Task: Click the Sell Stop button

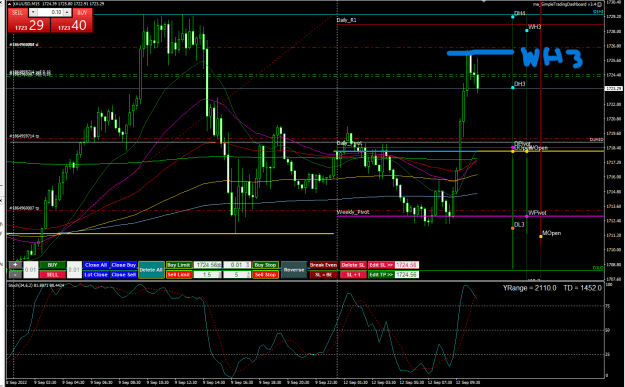Action: coord(265,275)
